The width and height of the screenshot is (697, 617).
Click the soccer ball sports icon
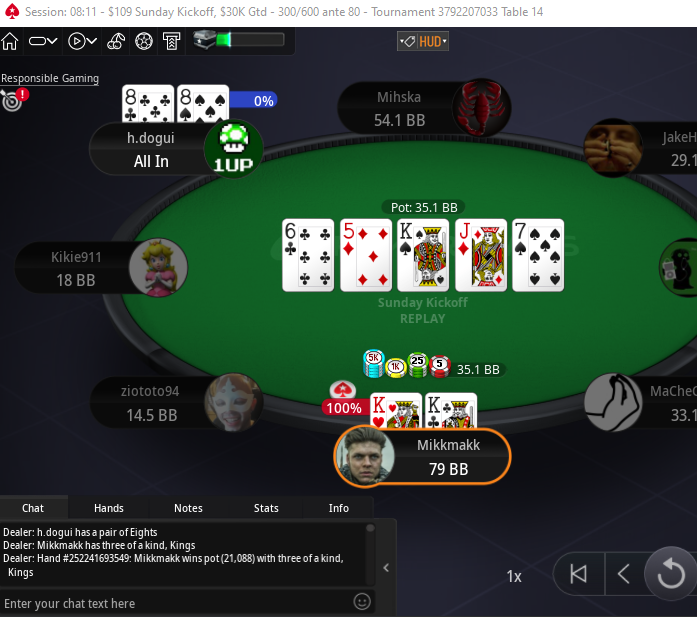click(x=144, y=41)
